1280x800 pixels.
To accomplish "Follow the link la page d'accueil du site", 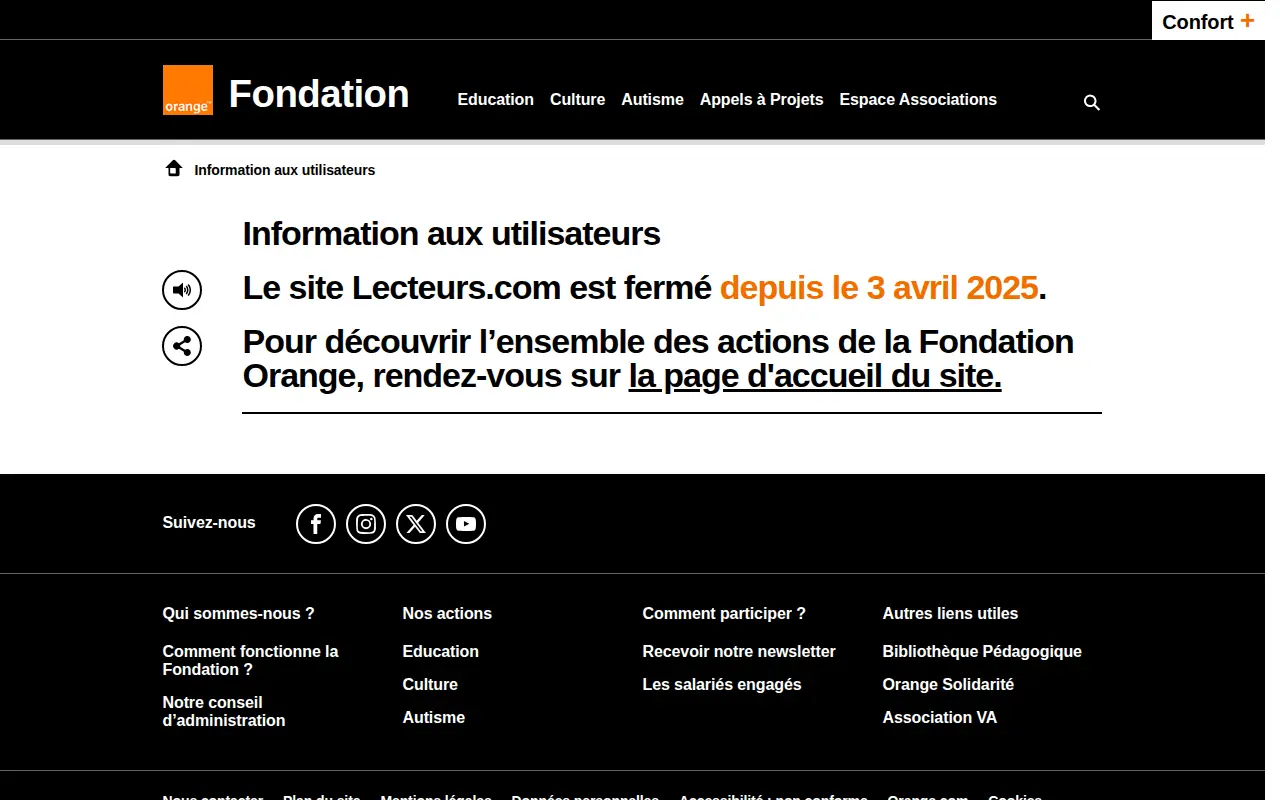I will point(815,377).
